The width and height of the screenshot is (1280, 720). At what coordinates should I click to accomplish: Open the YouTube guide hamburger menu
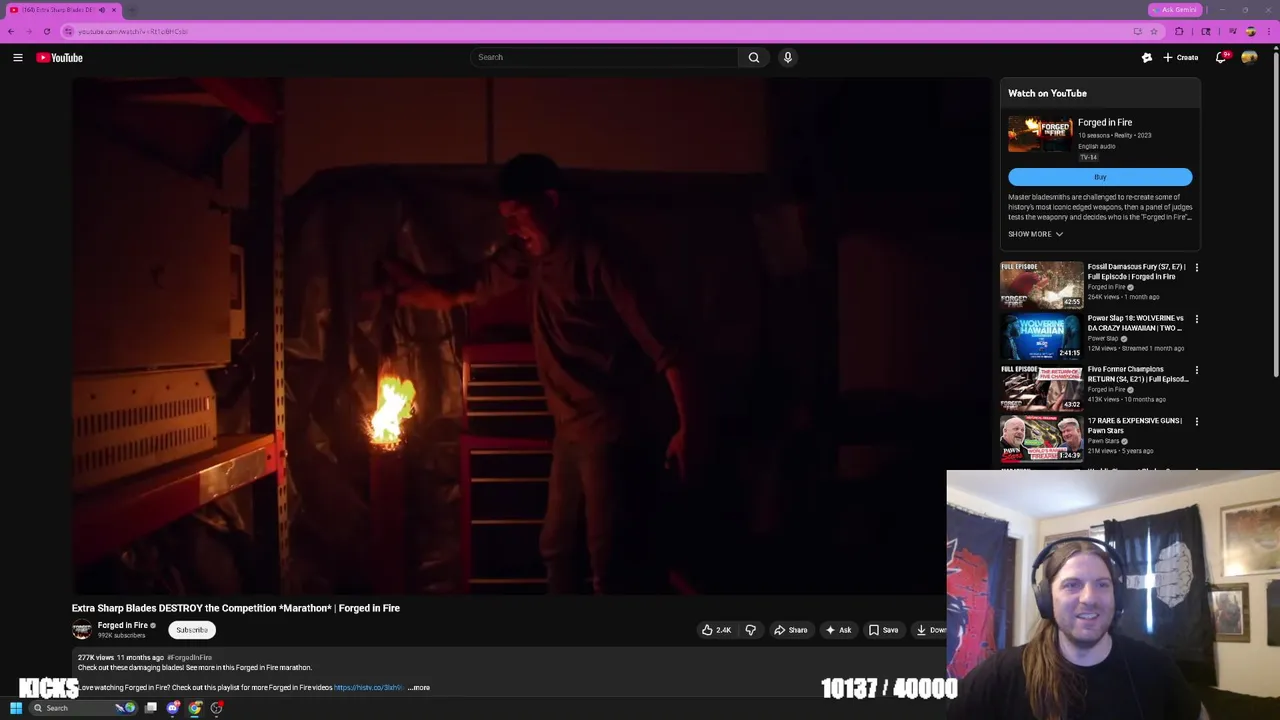coord(18,58)
